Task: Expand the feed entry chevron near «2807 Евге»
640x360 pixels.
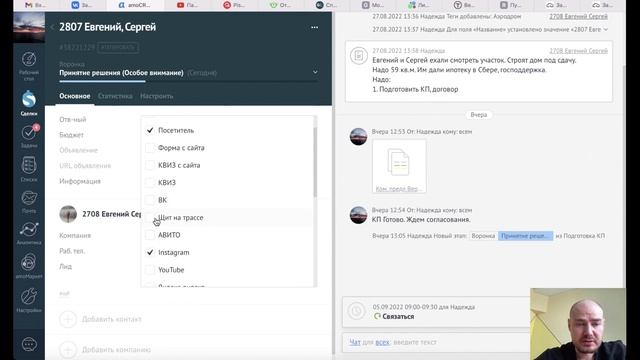Action: click(x=606, y=29)
